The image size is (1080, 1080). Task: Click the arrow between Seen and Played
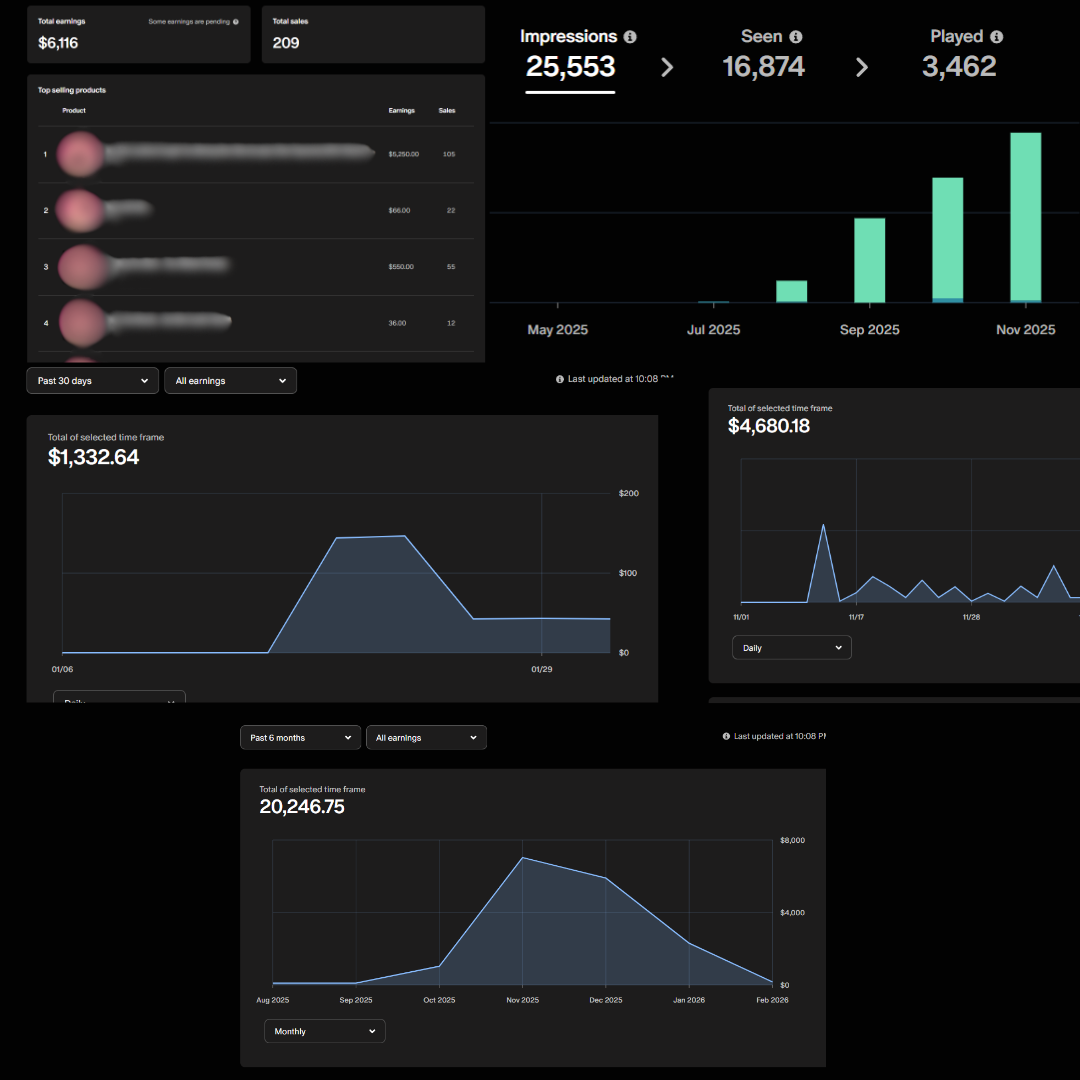(862, 67)
